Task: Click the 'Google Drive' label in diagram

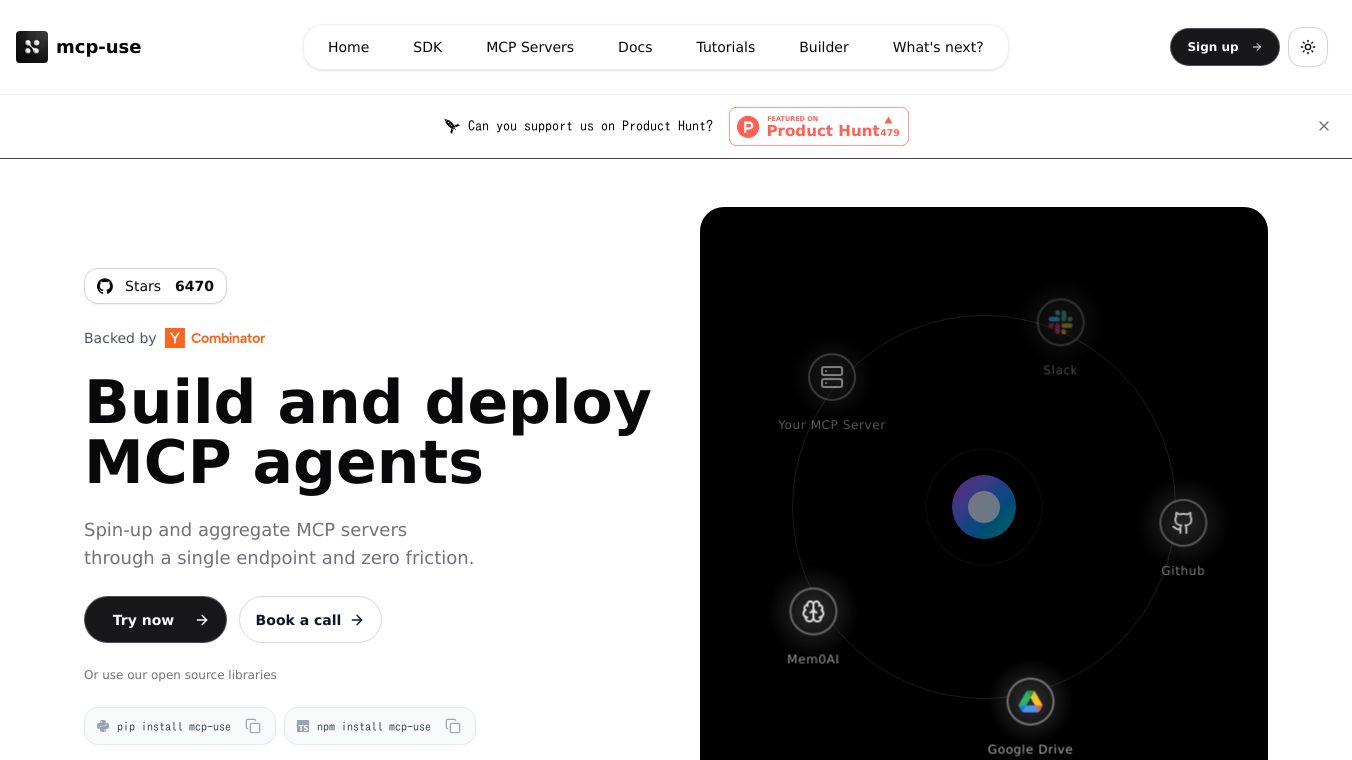Action: pyautogui.click(x=1030, y=749)
